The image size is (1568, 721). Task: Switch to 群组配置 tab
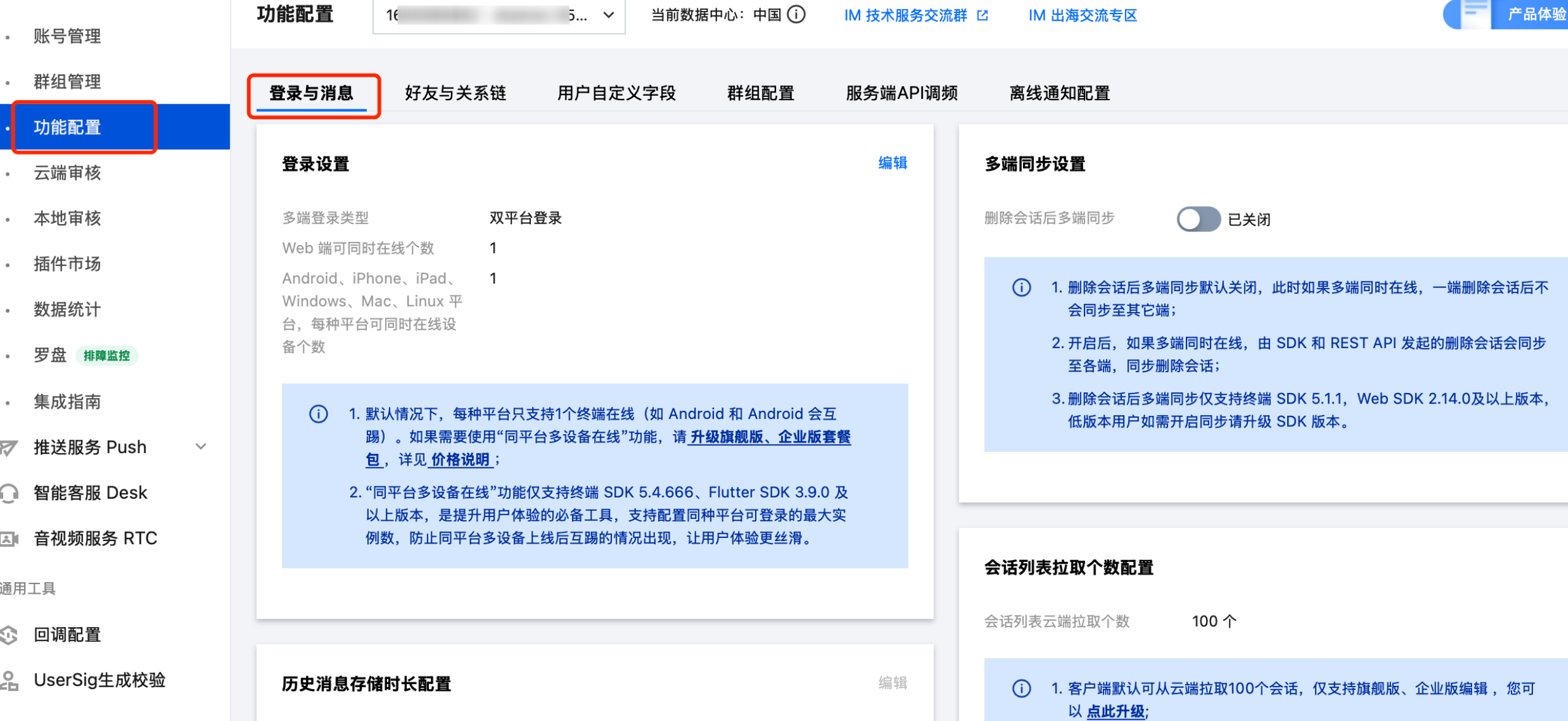(760, 93)
